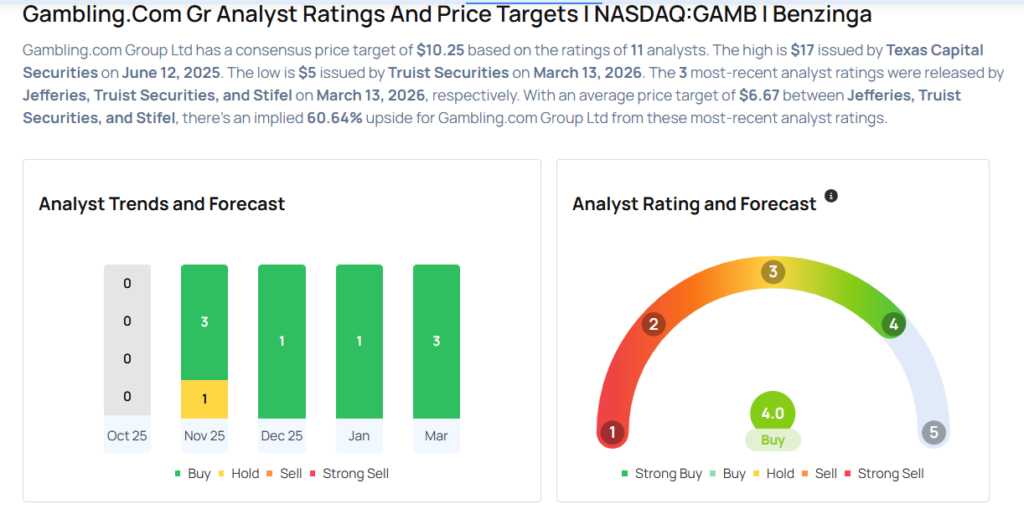Click the green Buy segment for Nov 25
1024x509 pixels.
[x=204, y=322]
